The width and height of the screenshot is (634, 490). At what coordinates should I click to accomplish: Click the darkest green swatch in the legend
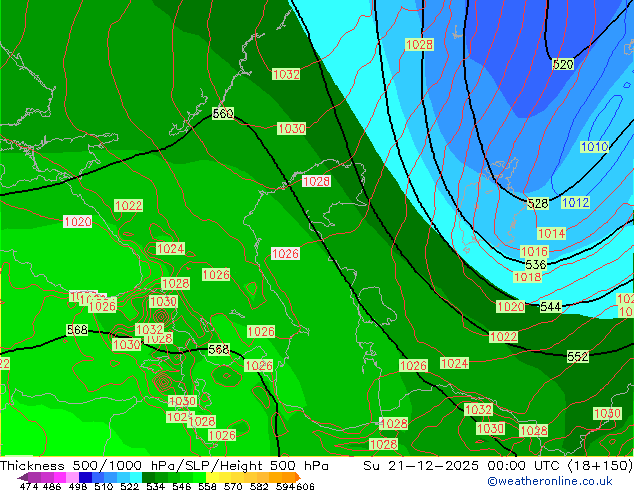pyautogui.click(x=148, y=477)
